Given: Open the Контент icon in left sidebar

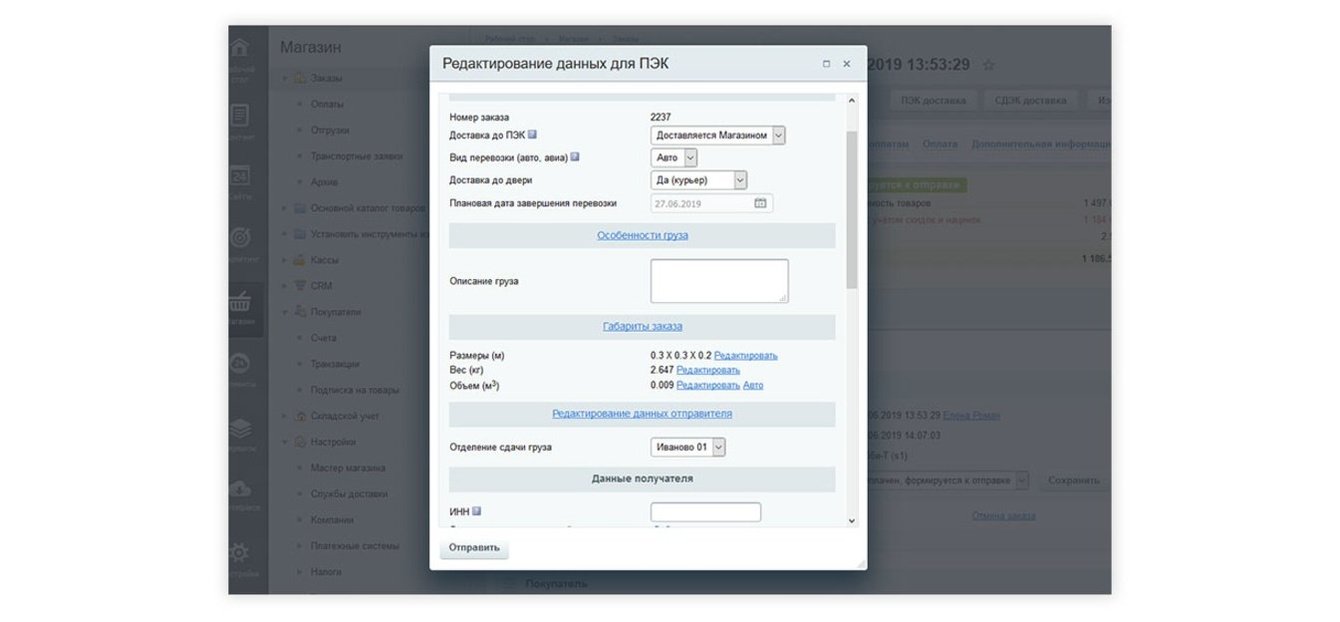Looking at the screenshot, I should click(240, 115).
